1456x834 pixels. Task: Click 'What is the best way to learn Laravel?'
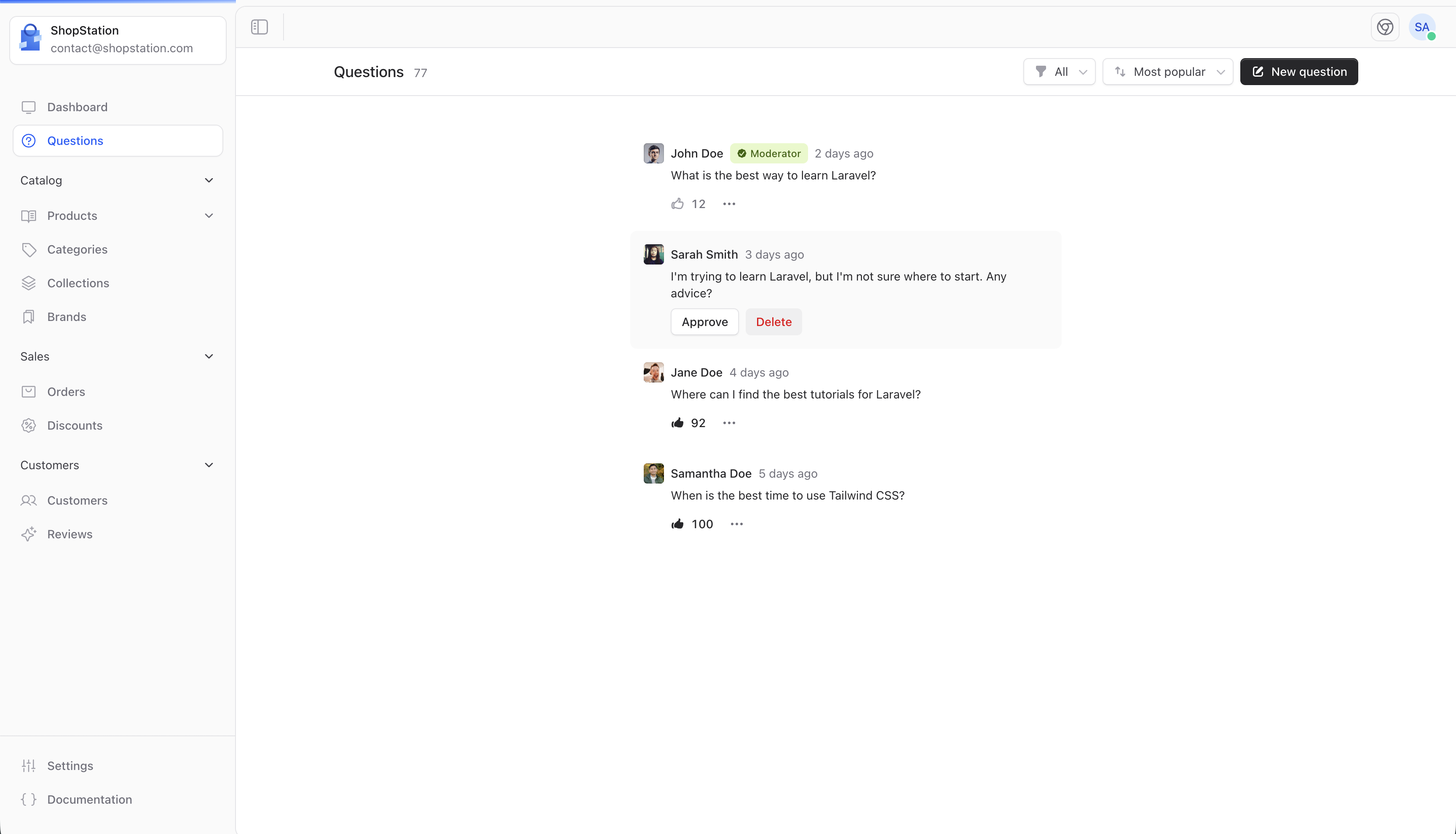(x=773, y=175)
